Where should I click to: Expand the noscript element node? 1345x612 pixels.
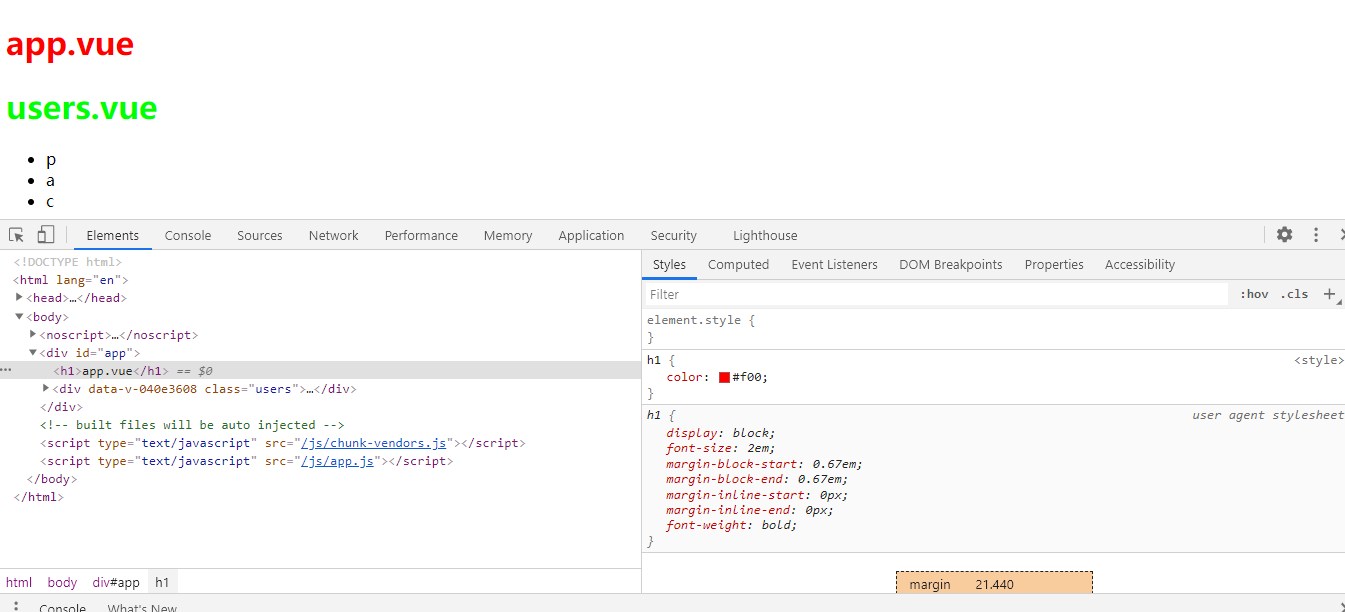pos(33,334)
